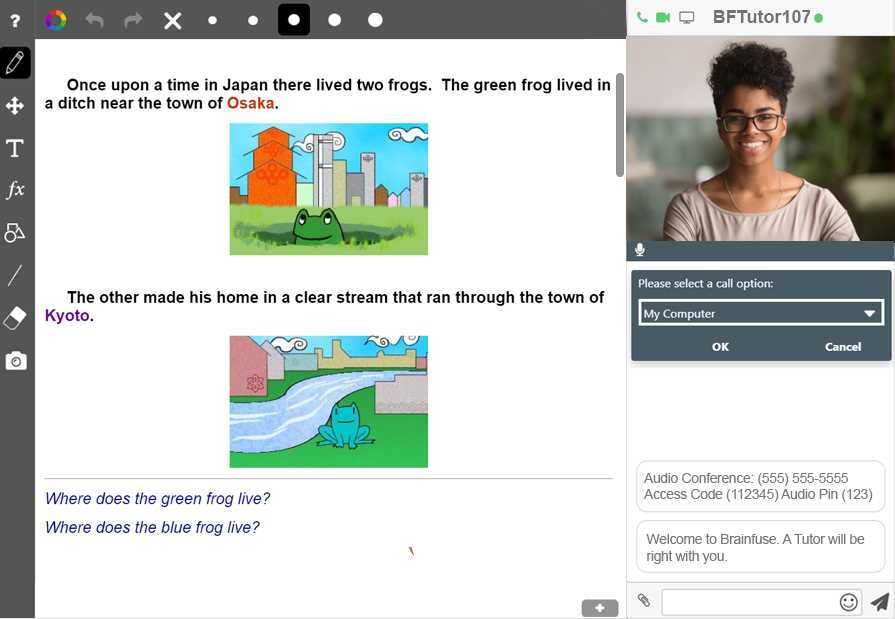Viewport: 895px width, 619px height.
Task: Confirm call option with OK
Action: pyautogui.click(x=720, y=347)
